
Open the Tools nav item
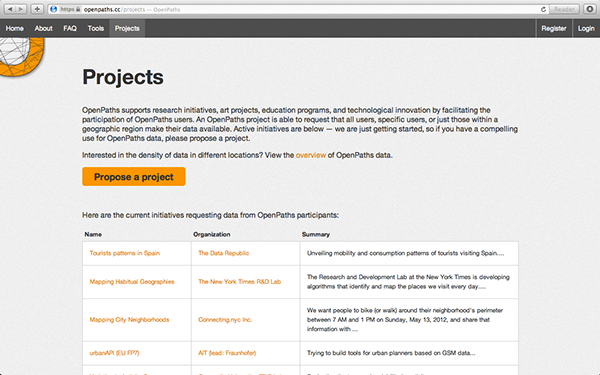click(96, 28)
